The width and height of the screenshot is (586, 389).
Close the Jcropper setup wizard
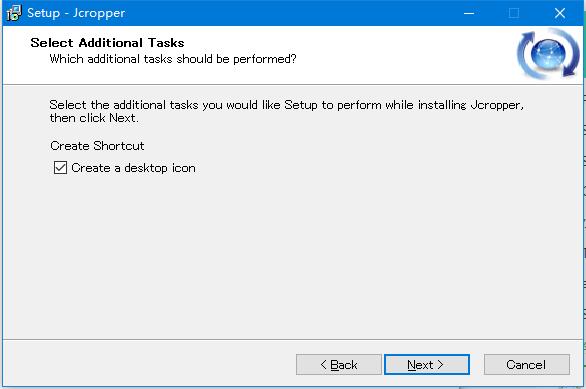coord(559,13)
